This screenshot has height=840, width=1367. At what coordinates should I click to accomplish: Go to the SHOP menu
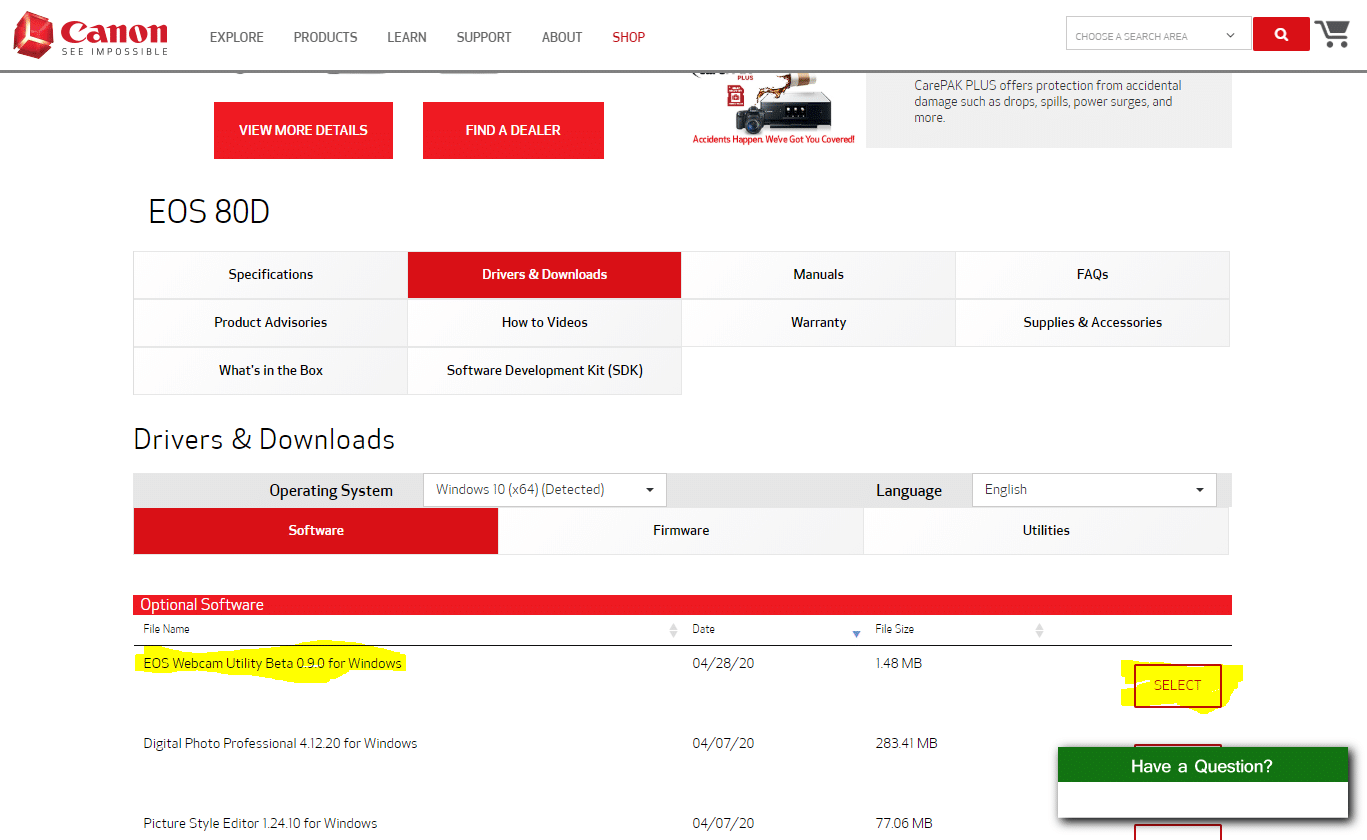click(x=629, y=37)
